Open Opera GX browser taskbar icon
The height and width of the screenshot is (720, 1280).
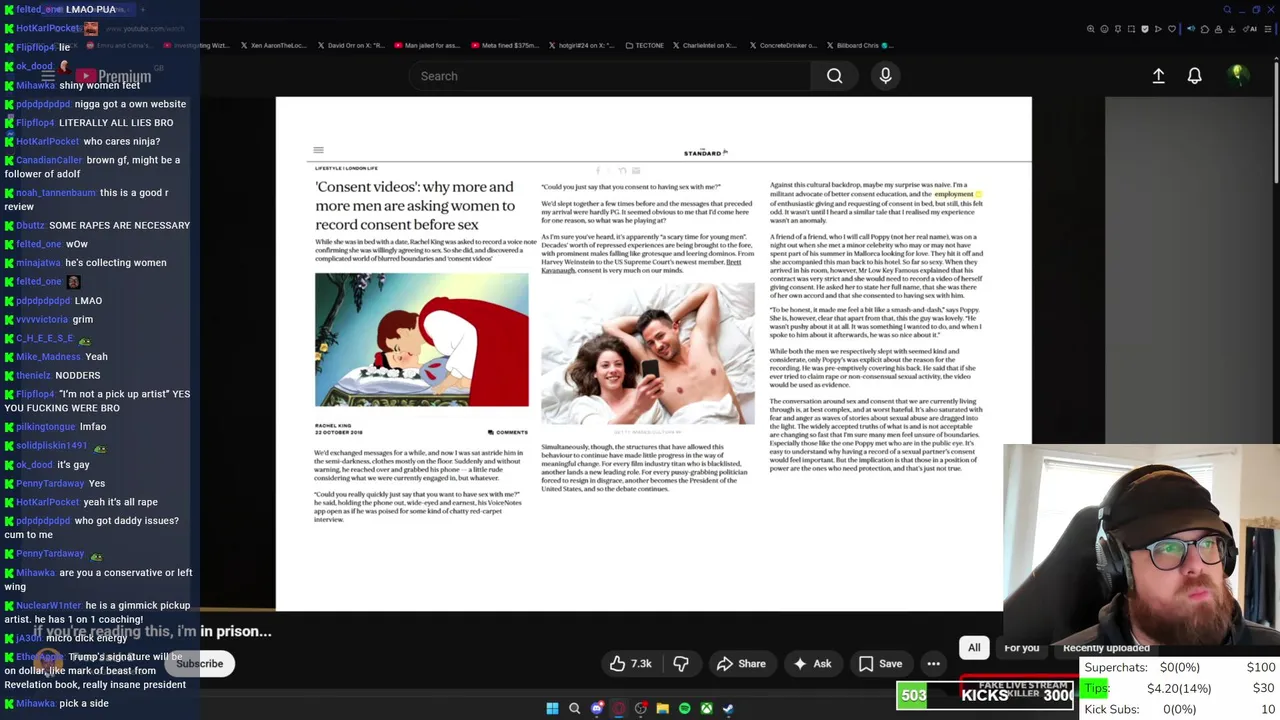click(x=619, y=709)
